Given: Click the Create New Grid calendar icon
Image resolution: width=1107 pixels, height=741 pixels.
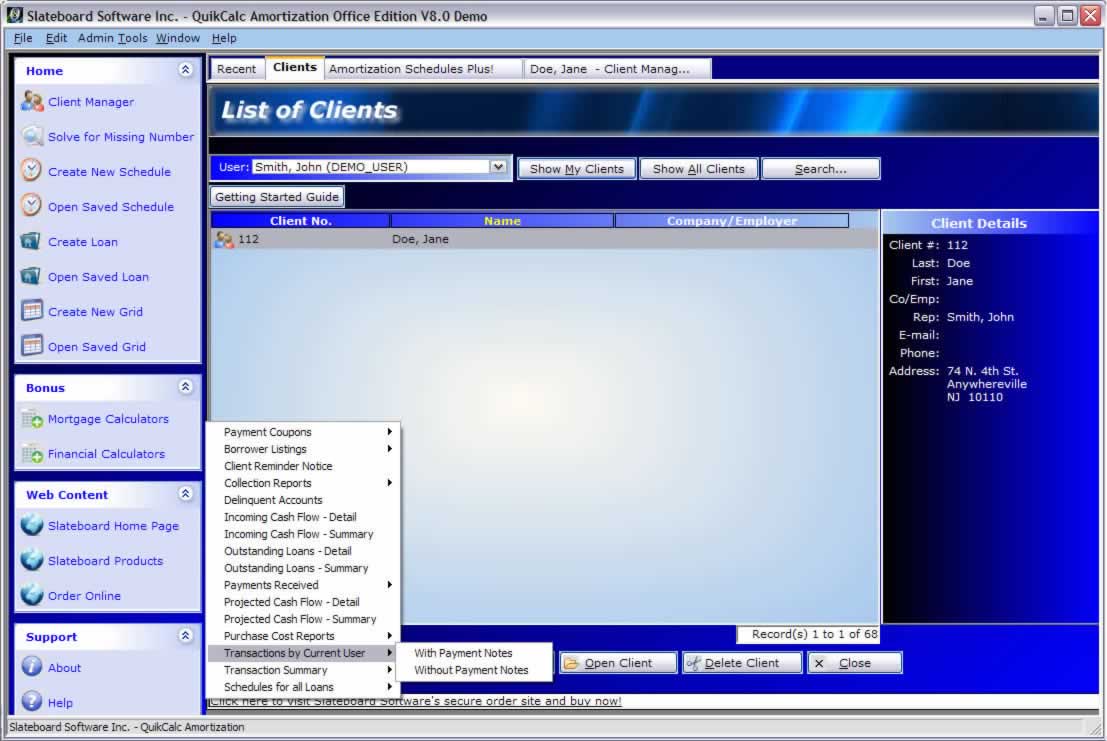Looking at the screenshot, I should 32,311.
